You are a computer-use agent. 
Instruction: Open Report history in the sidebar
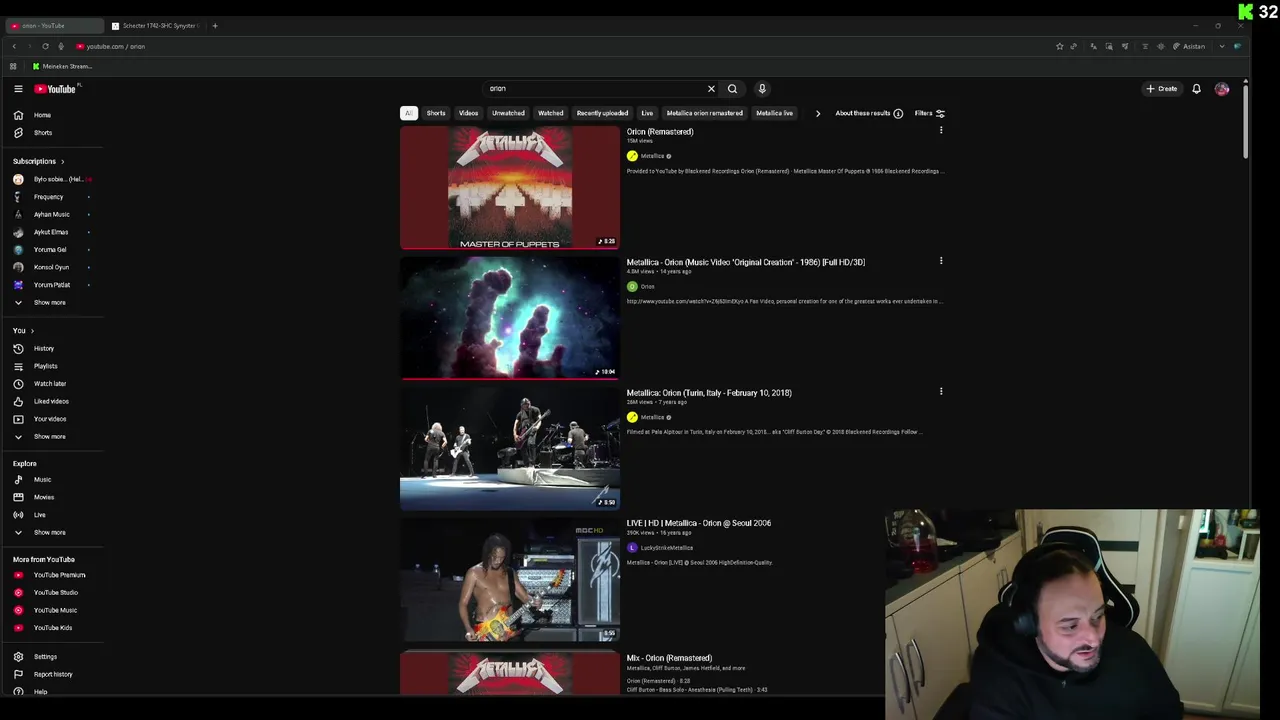[x=52, y=675]
